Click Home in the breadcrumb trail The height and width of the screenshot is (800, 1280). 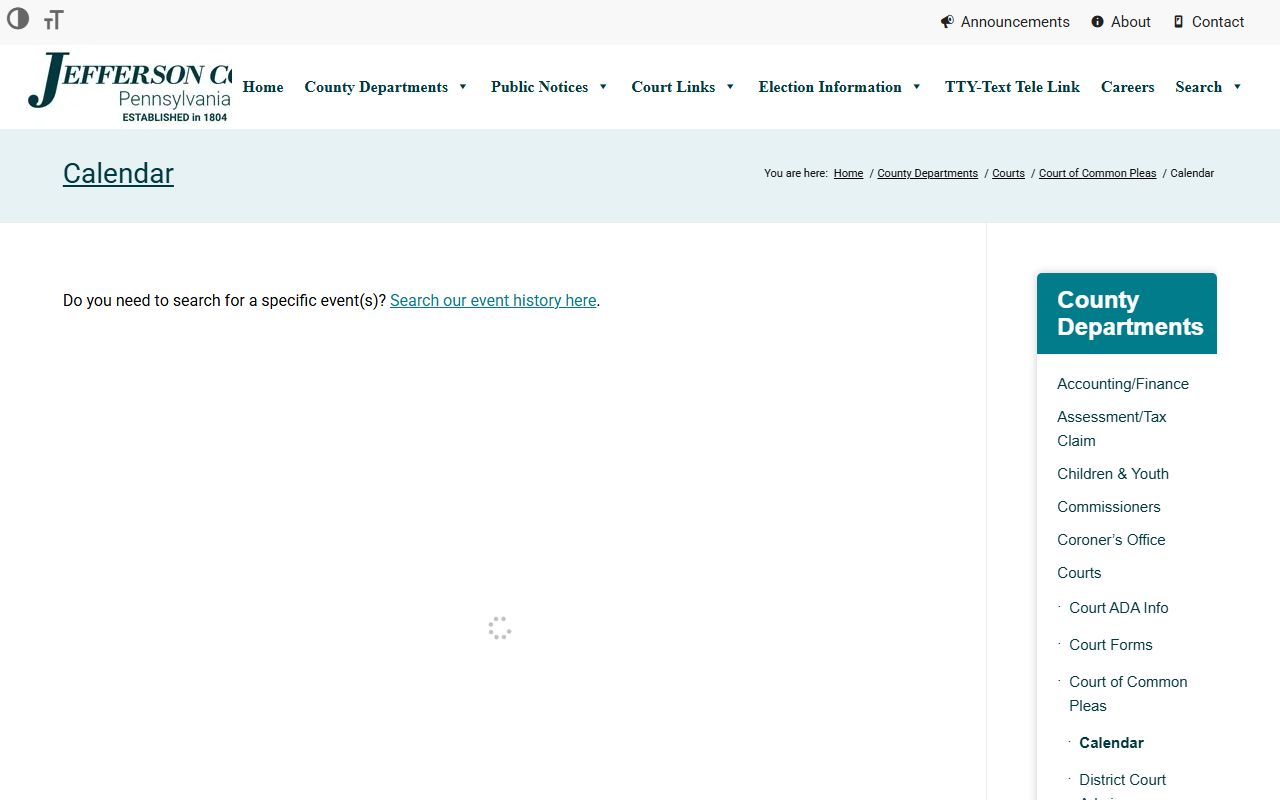point(848,173)
